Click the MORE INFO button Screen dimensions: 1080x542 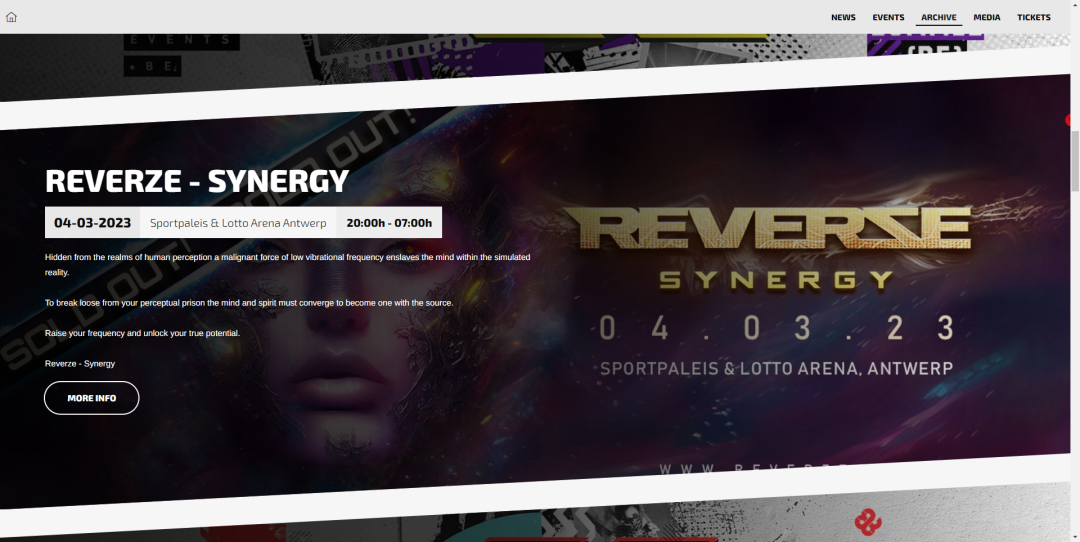tap(92, 398)
